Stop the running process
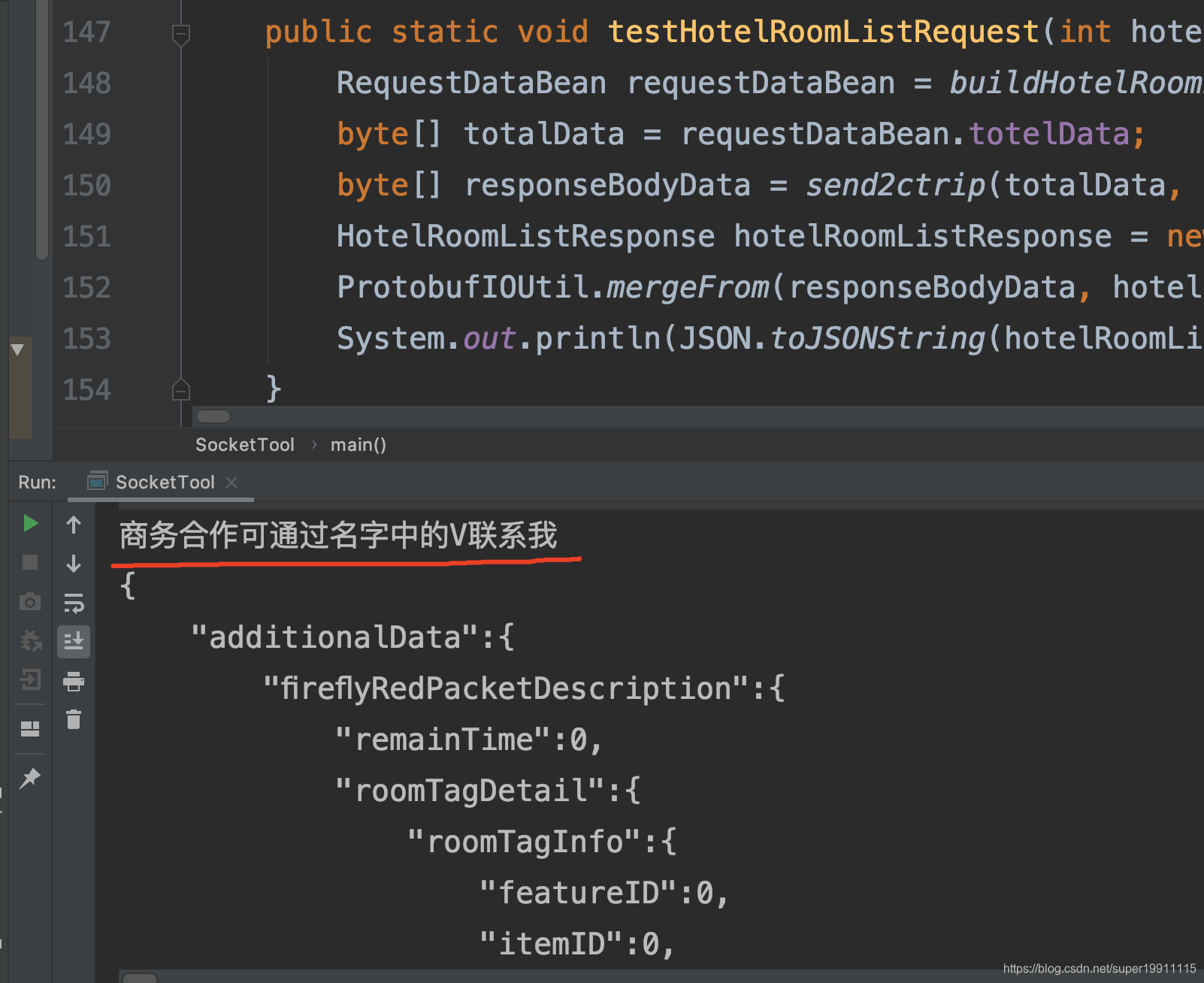1204x983 pixels. 30,562
